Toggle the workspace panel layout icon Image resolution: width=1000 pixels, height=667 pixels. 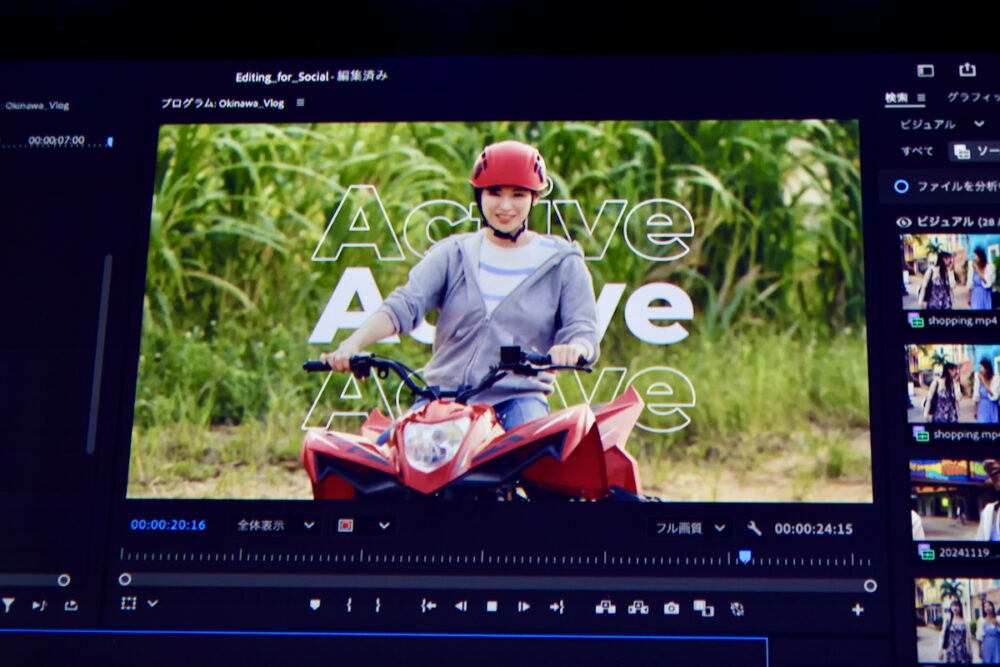coord(925,70)
